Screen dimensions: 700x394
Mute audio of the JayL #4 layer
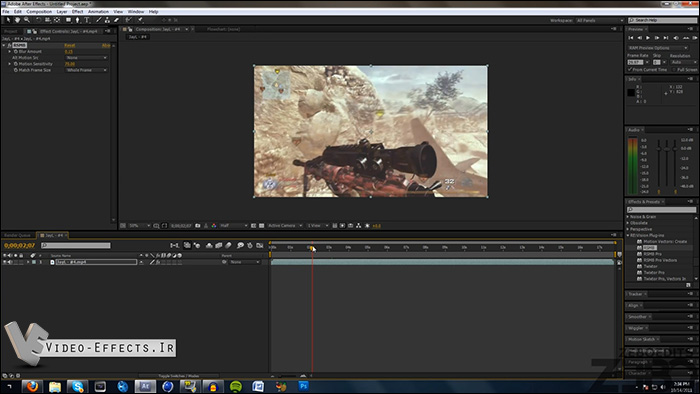point(10,262)
